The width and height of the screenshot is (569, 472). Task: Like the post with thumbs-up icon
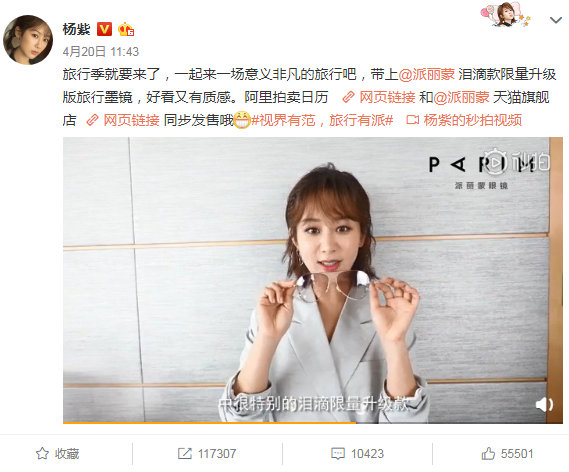[488, 453]
